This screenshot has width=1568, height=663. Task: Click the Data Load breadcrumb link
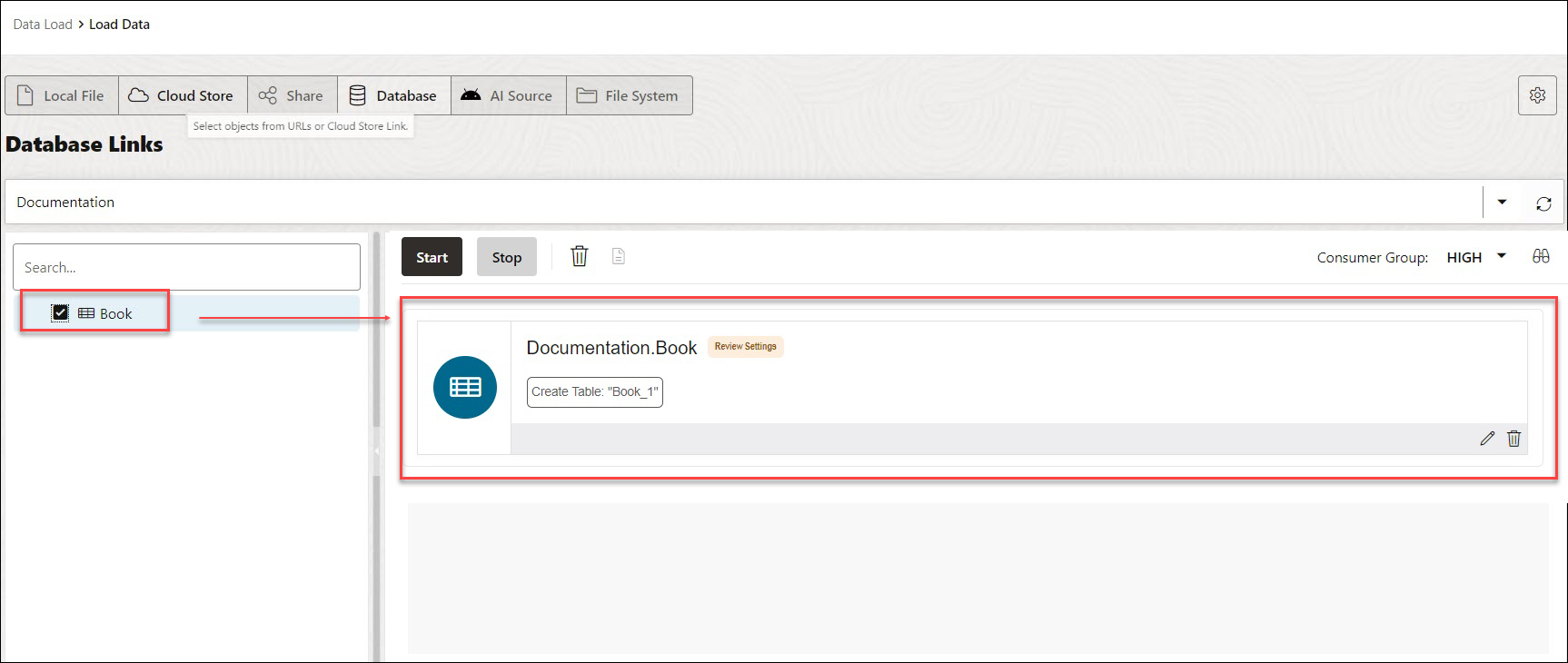coord(43,25)
